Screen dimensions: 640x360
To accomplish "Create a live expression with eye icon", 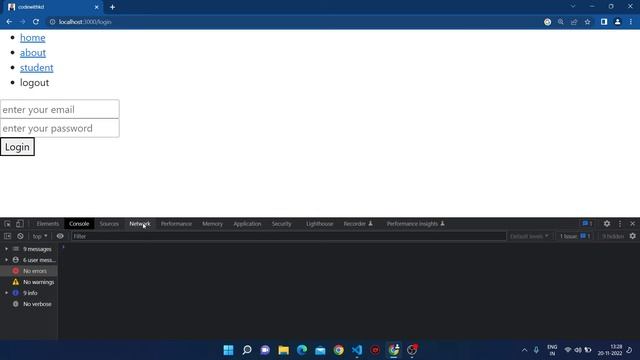I will [60, 236].
